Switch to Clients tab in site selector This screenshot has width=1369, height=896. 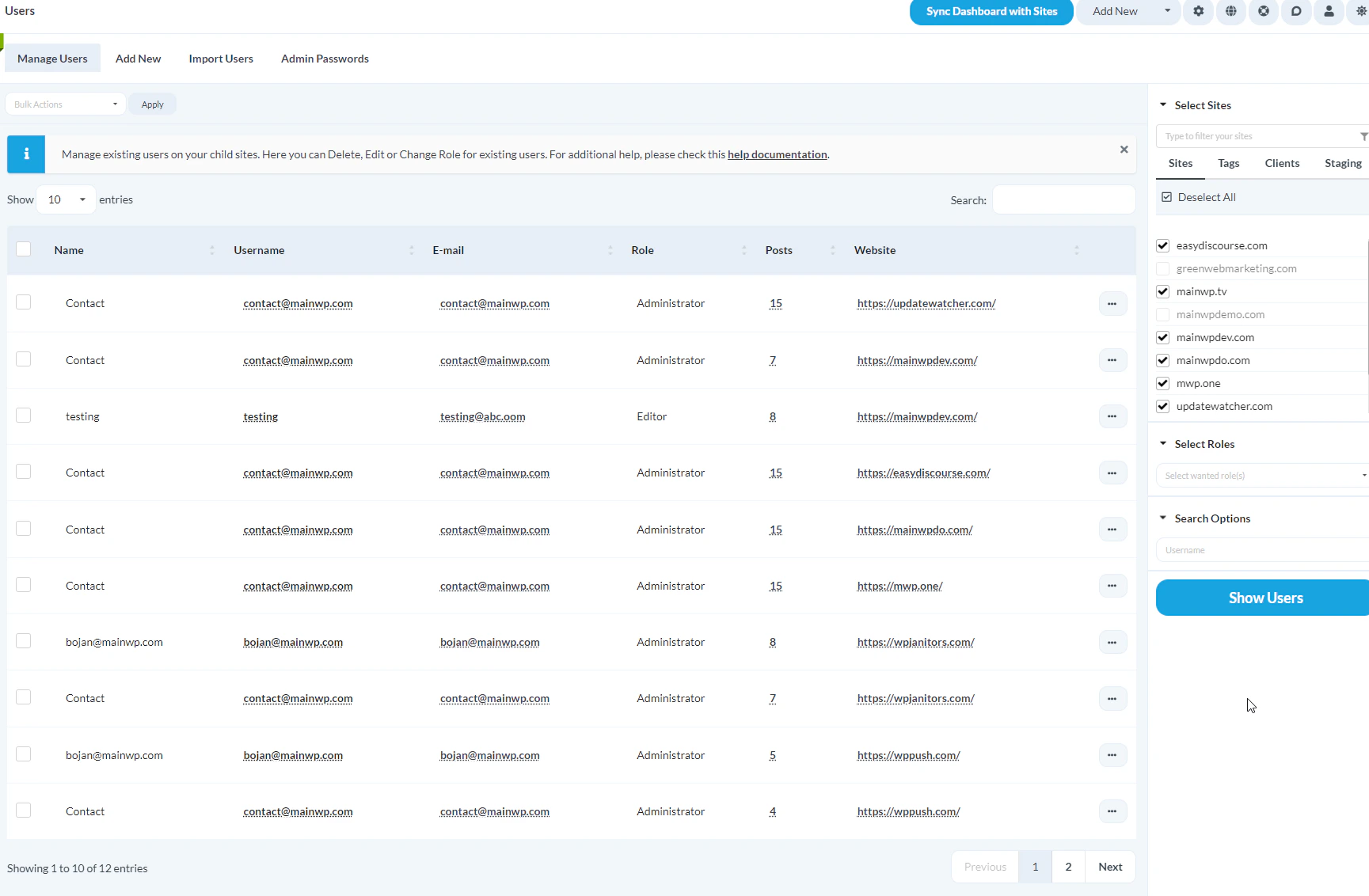click(x=1282, y=163)
